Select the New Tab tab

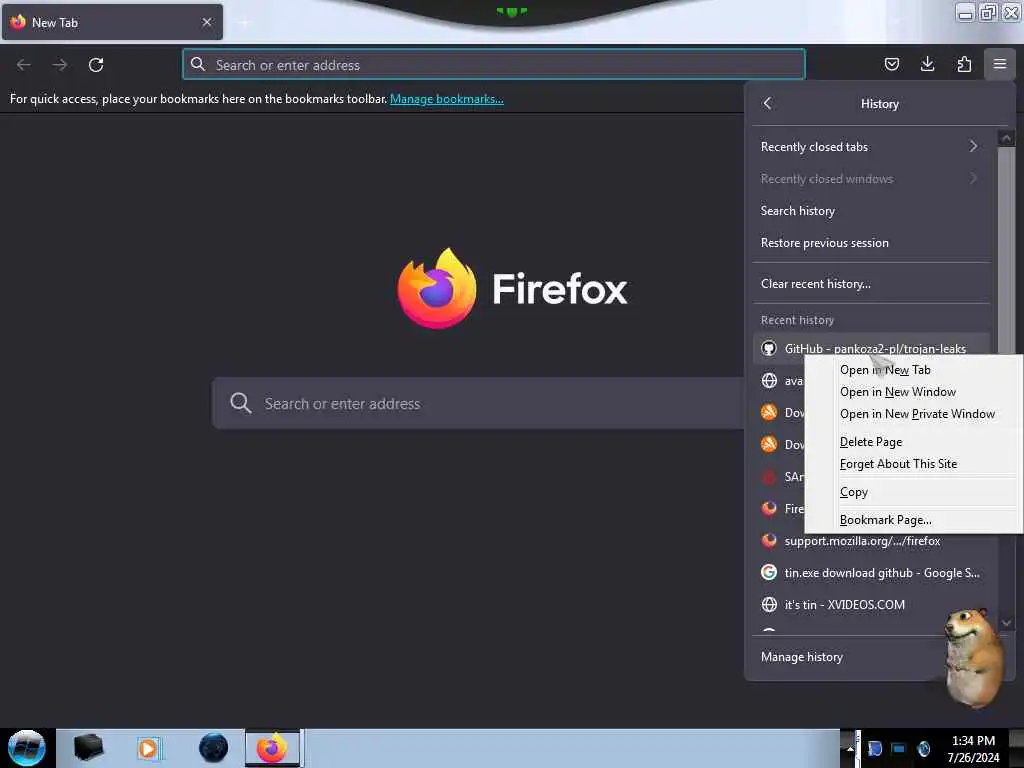click(112, 22)
